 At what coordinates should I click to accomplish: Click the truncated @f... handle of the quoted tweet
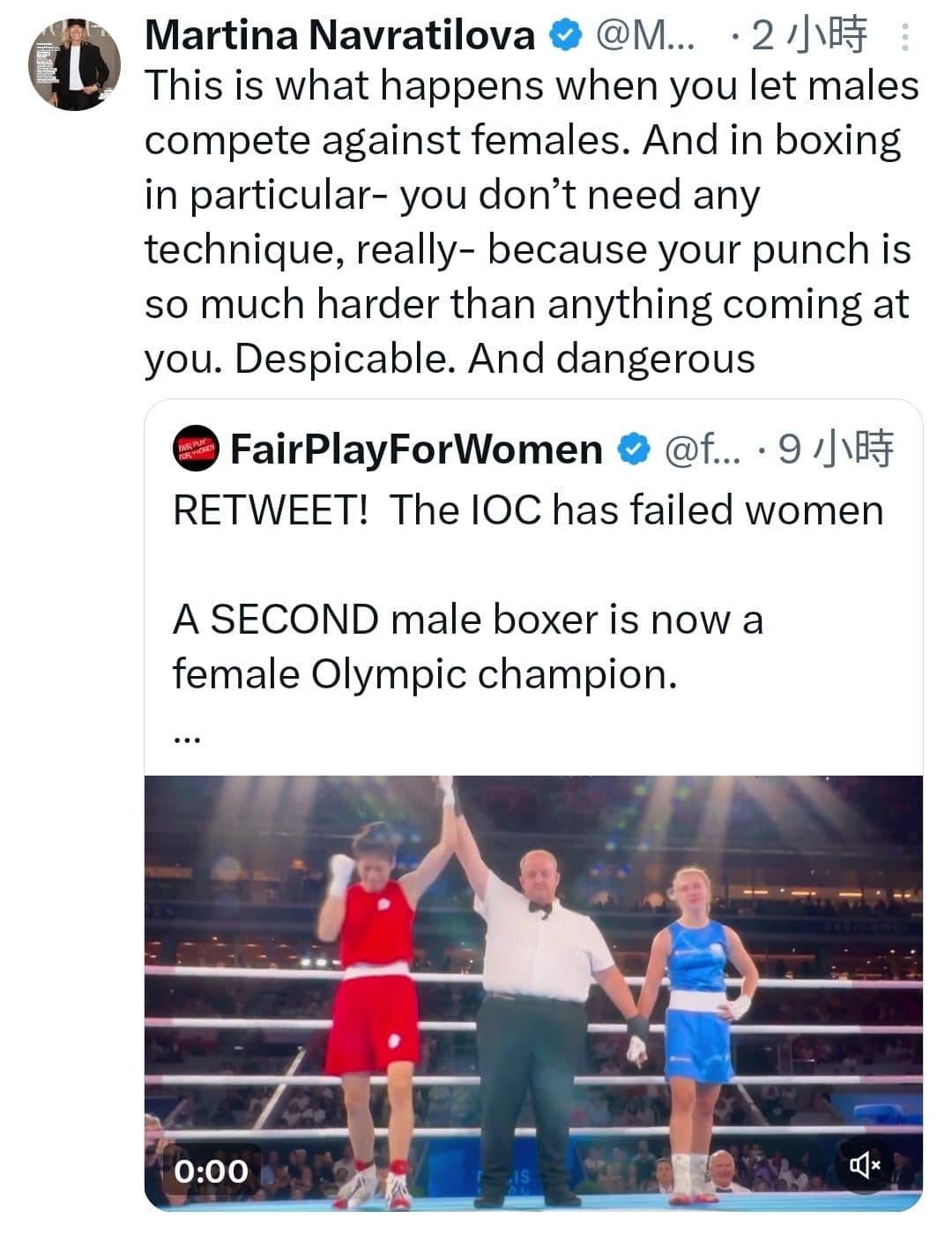pos(702,449)
